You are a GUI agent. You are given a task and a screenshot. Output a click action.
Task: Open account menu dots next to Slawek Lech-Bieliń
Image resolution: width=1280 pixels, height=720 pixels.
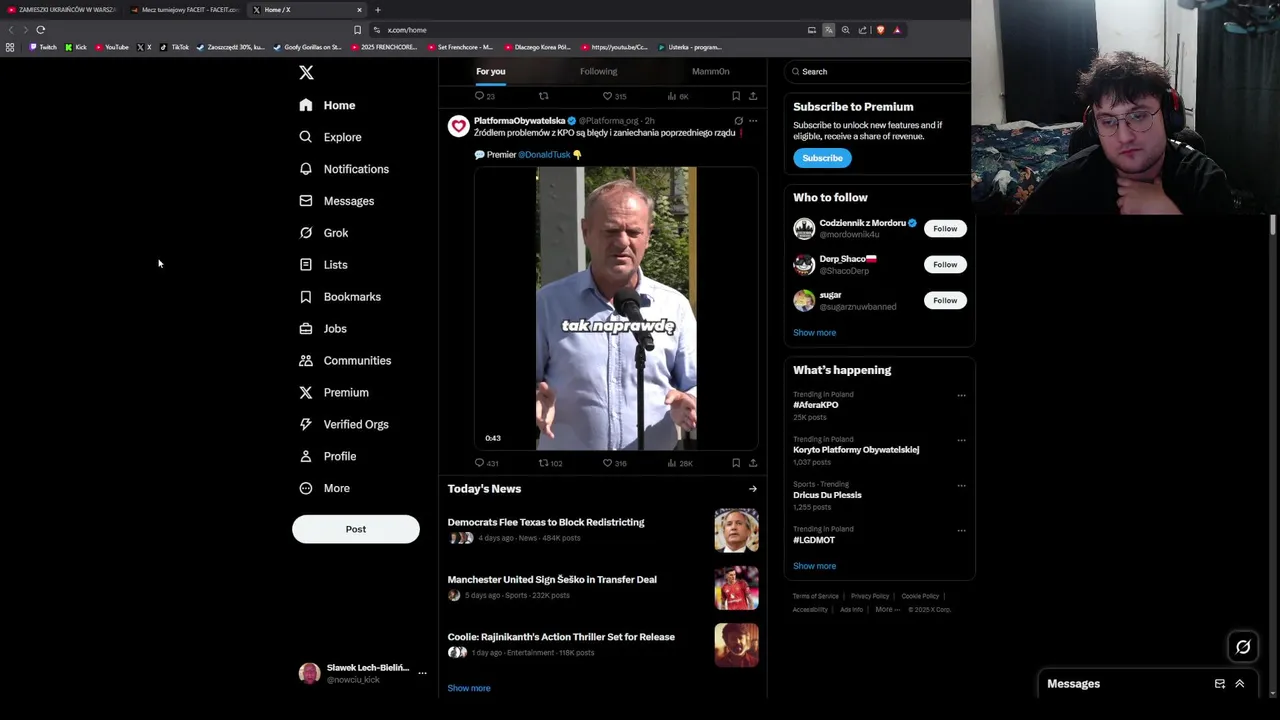pos(422,673)
